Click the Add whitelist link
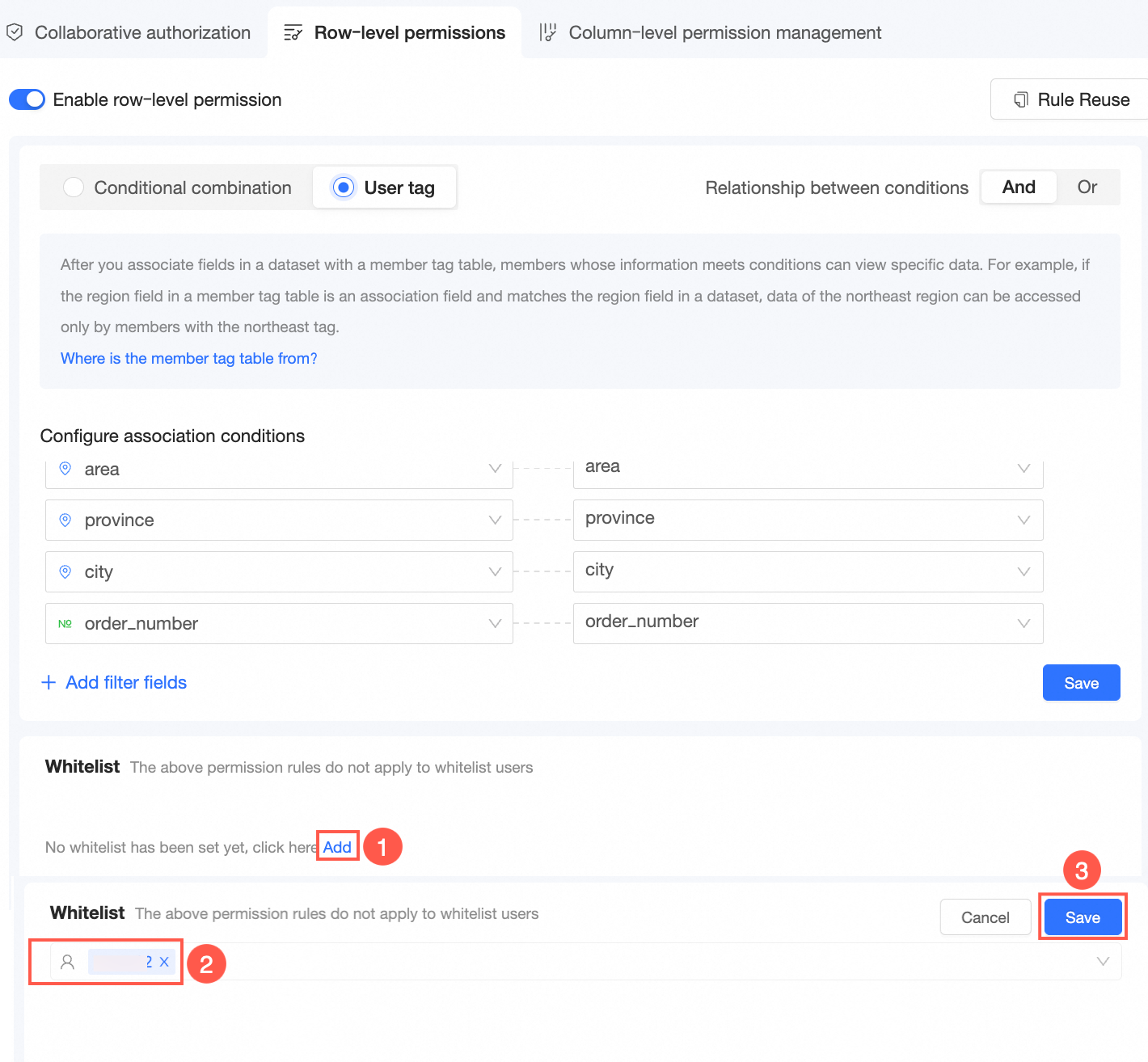This screenshot has height=1062, width=1148. click(x=337, y=847)
